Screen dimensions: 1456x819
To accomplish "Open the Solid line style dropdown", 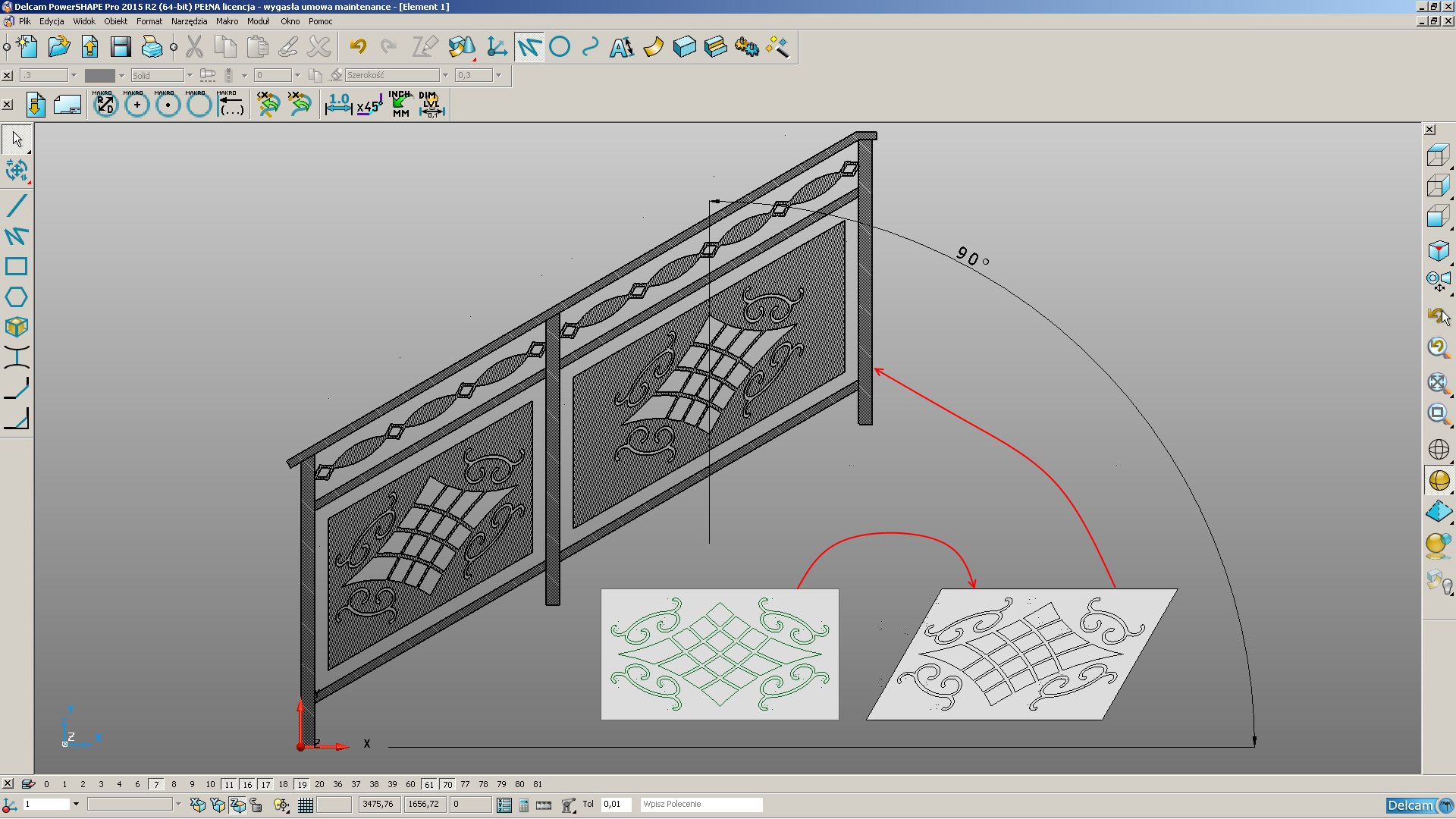I will tap(189, 75).
